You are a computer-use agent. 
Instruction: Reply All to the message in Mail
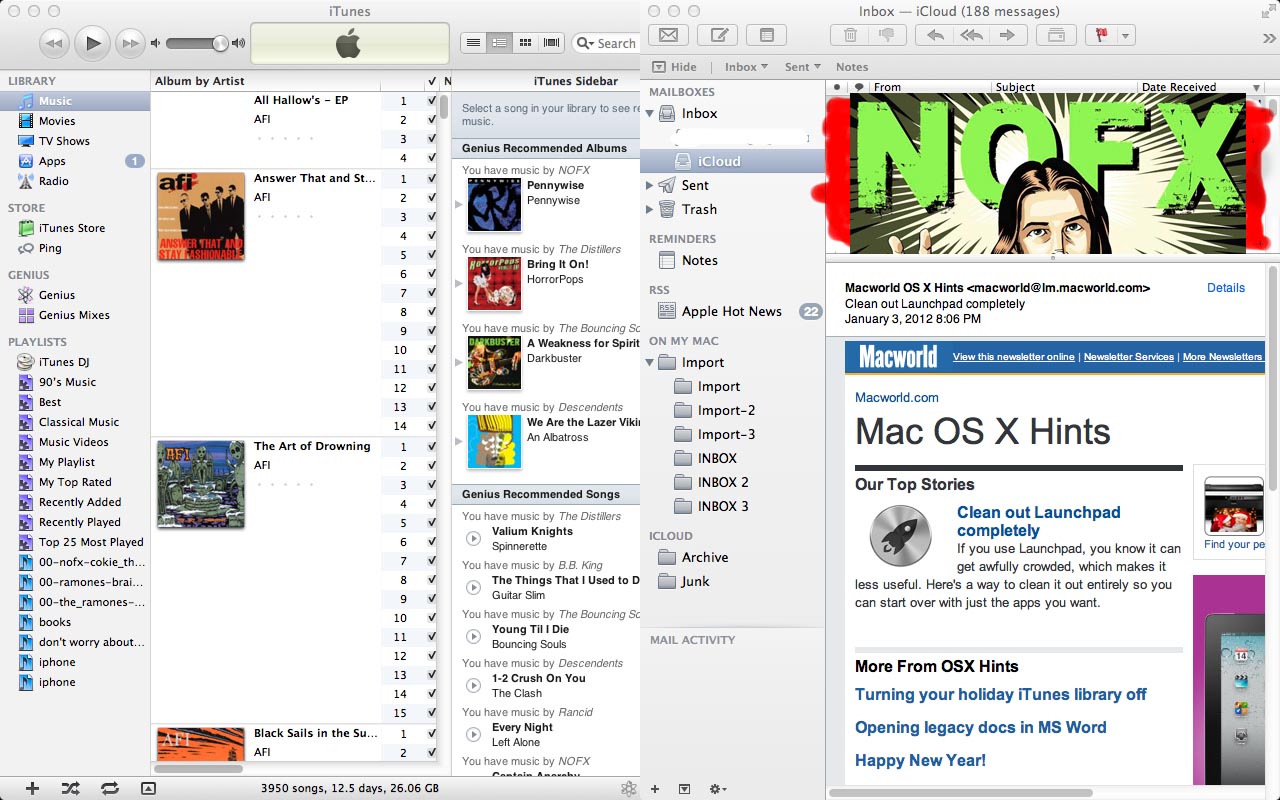point(971,36)
